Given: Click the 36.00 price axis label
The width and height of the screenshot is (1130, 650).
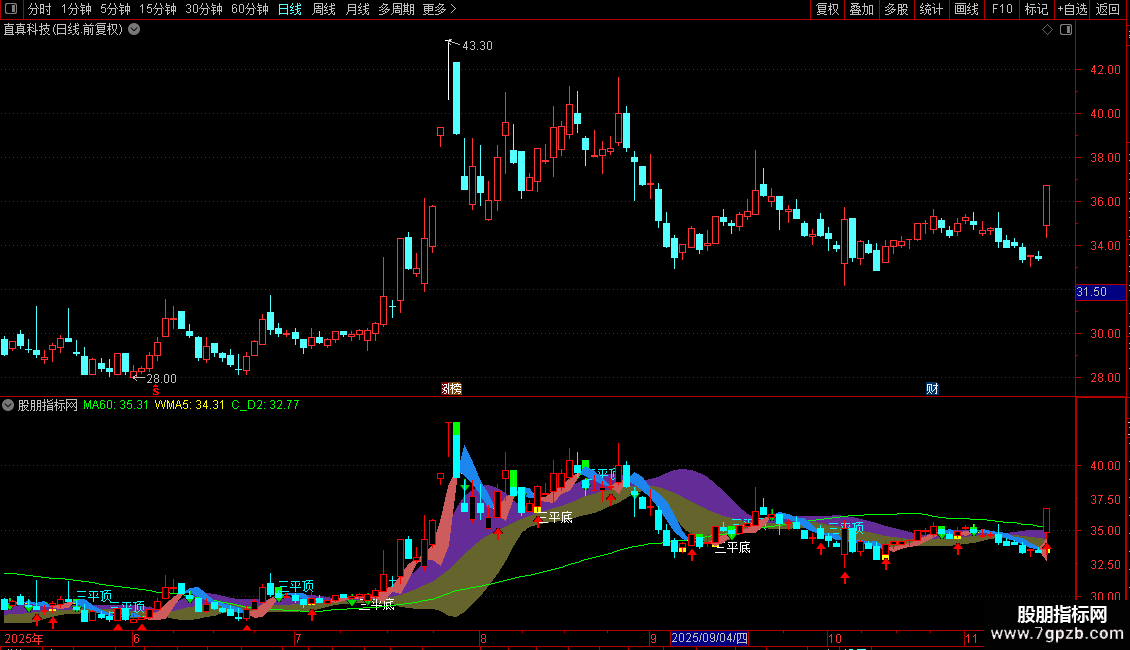Looking at the screenshot, I should [x=1105, y=202].
